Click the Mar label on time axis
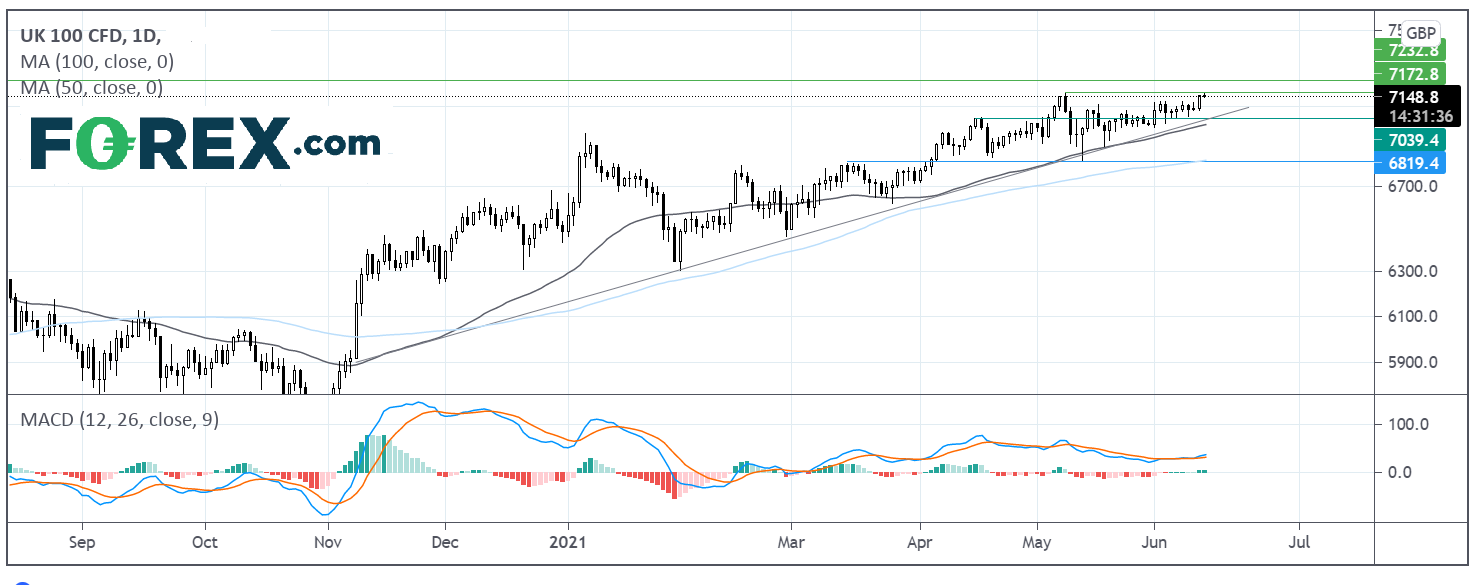The width and height of the screenshot is (1478, 585). 791,544
